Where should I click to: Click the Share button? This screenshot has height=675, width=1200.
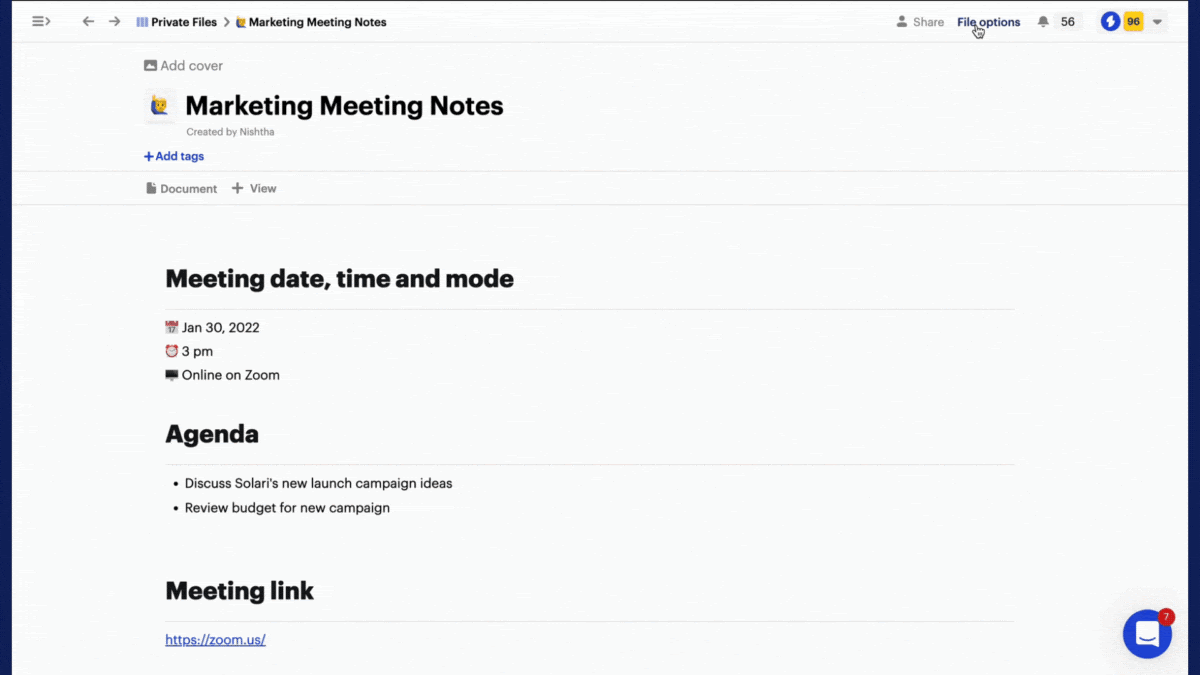pyautogui.click(x=920, y=22)
